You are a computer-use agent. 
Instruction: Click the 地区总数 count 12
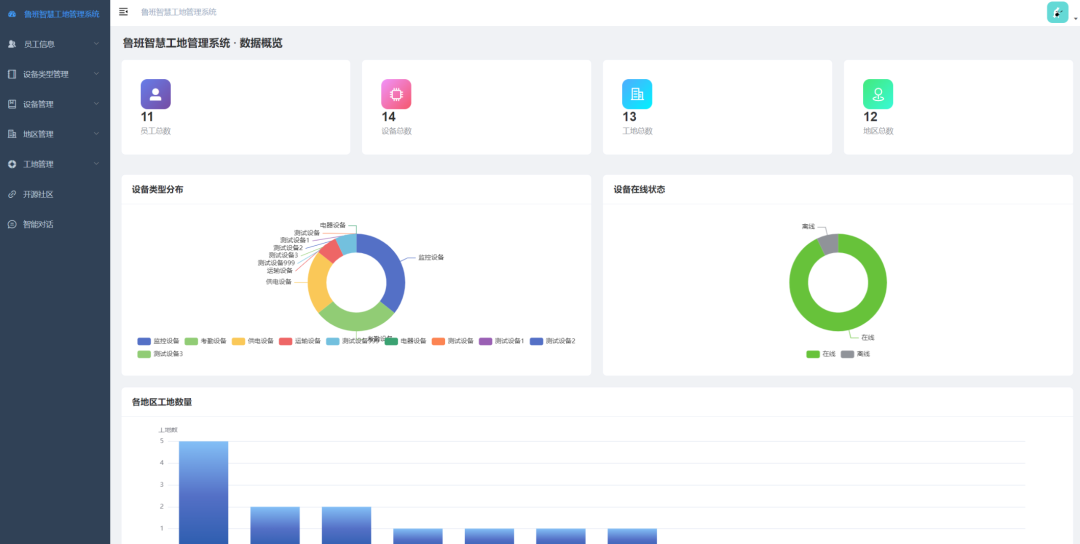[871, 117]
